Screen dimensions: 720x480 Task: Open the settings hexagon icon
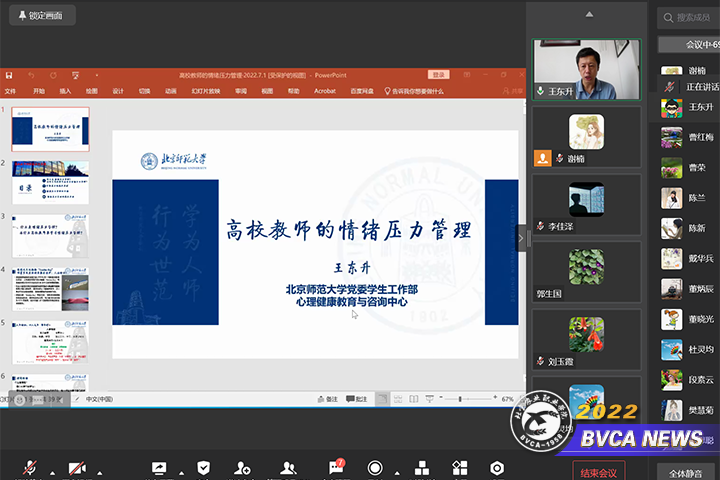pos(497,469)
